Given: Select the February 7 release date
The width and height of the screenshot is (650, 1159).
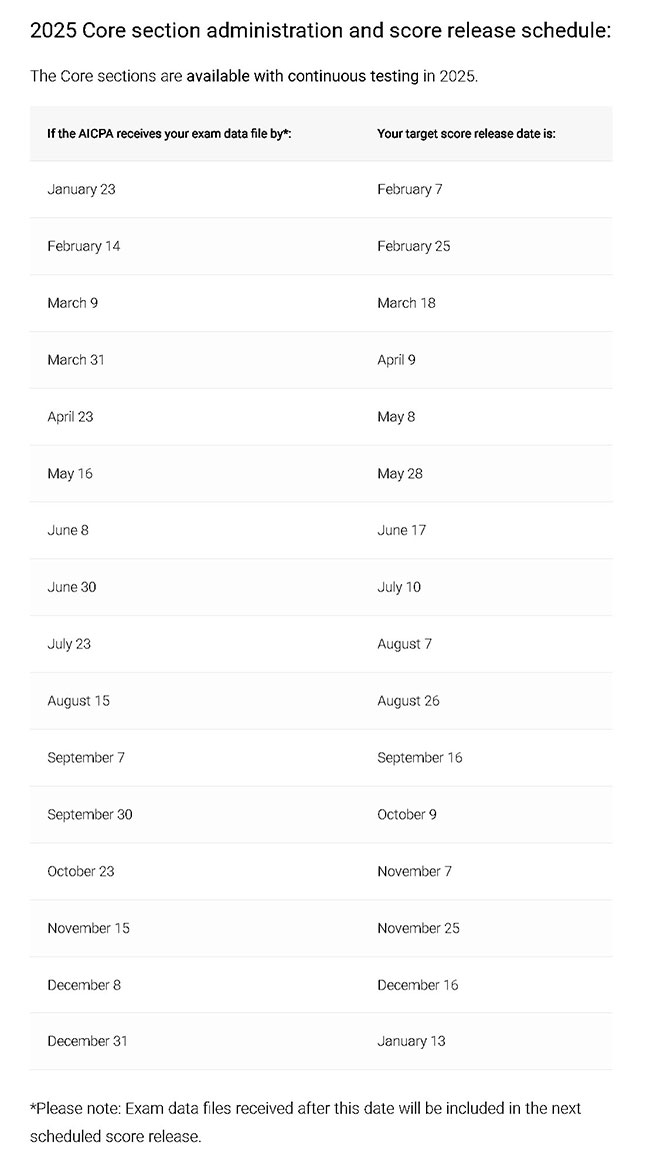Looking at the screenshot, I should pos(409,189).
